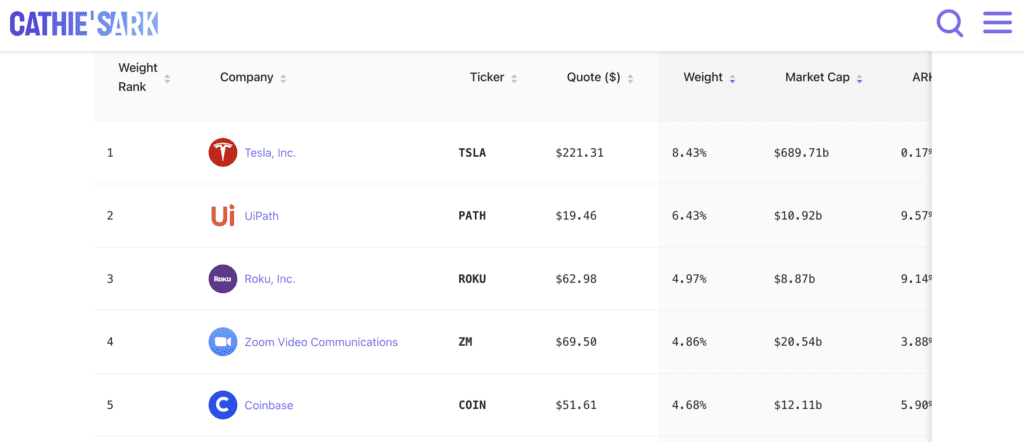
Task: Open the Tesla, Inc. link
Action: coord(270,153)
